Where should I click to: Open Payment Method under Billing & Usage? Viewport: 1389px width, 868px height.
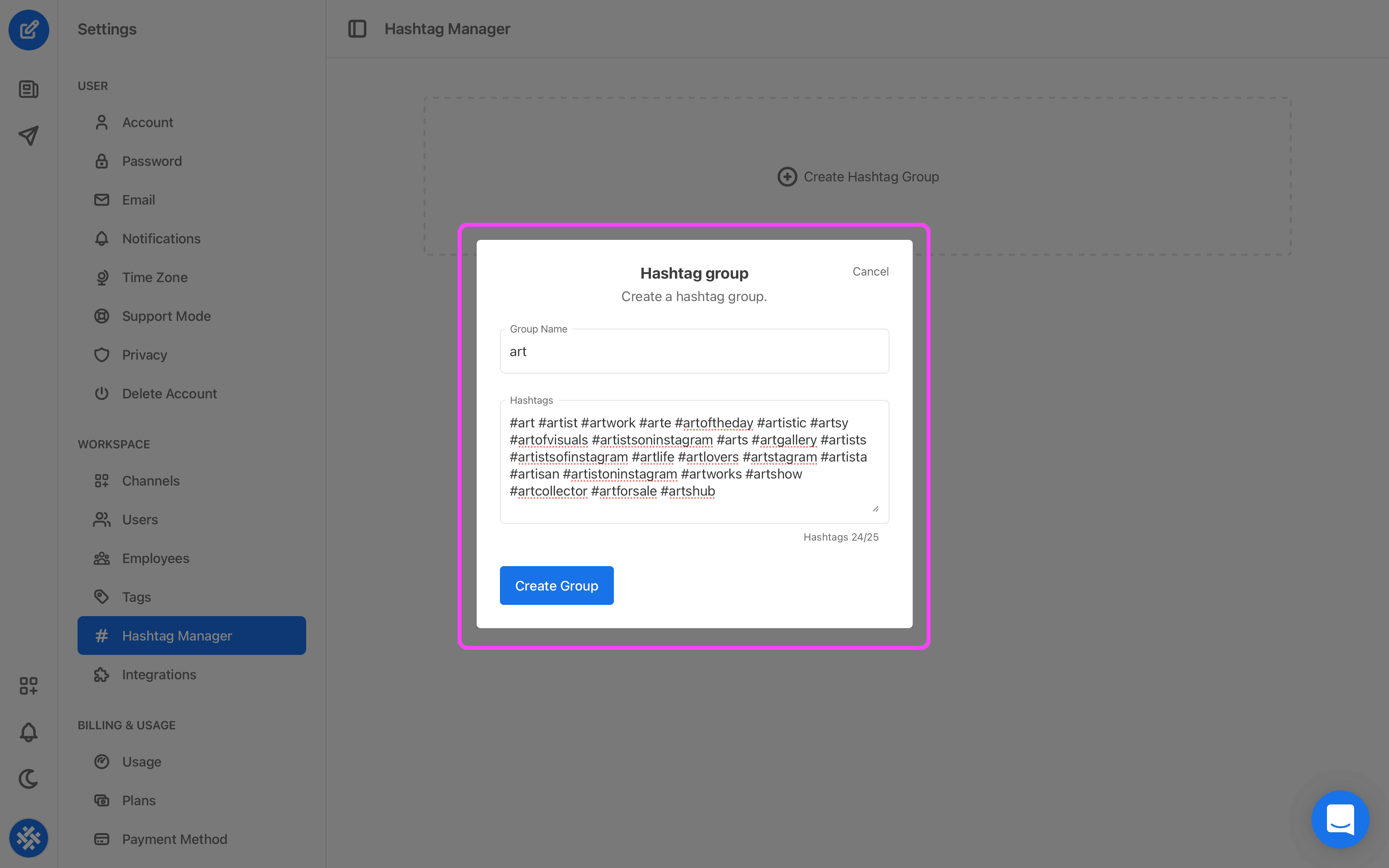click(x=174, y=839)
